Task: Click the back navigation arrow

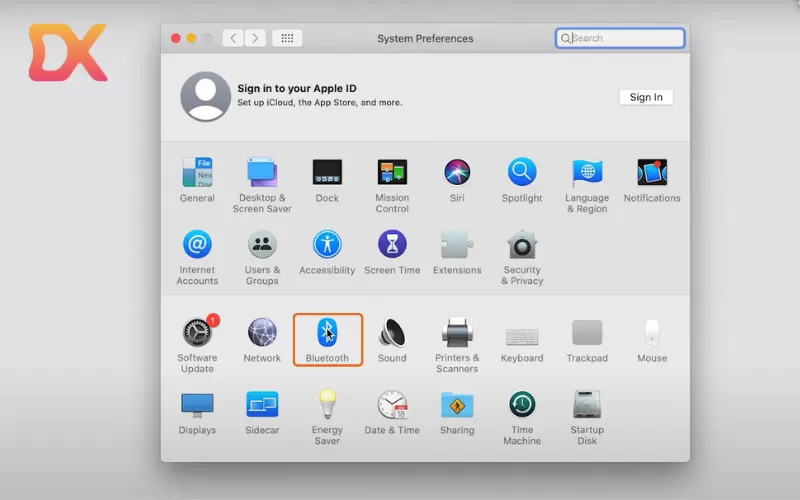Action: [x=234, y=38]
